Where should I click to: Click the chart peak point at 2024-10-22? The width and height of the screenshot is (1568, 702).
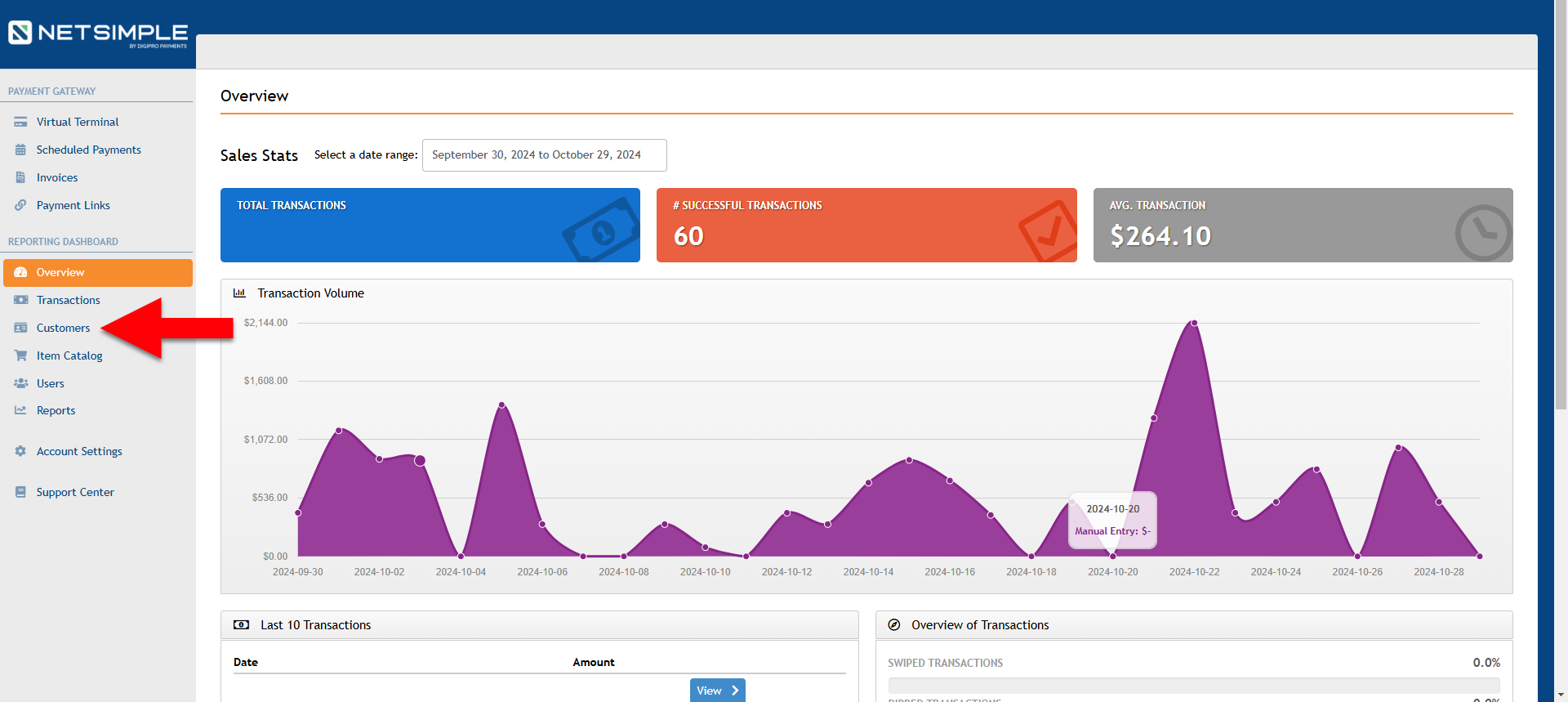[x=1194, y=323]
